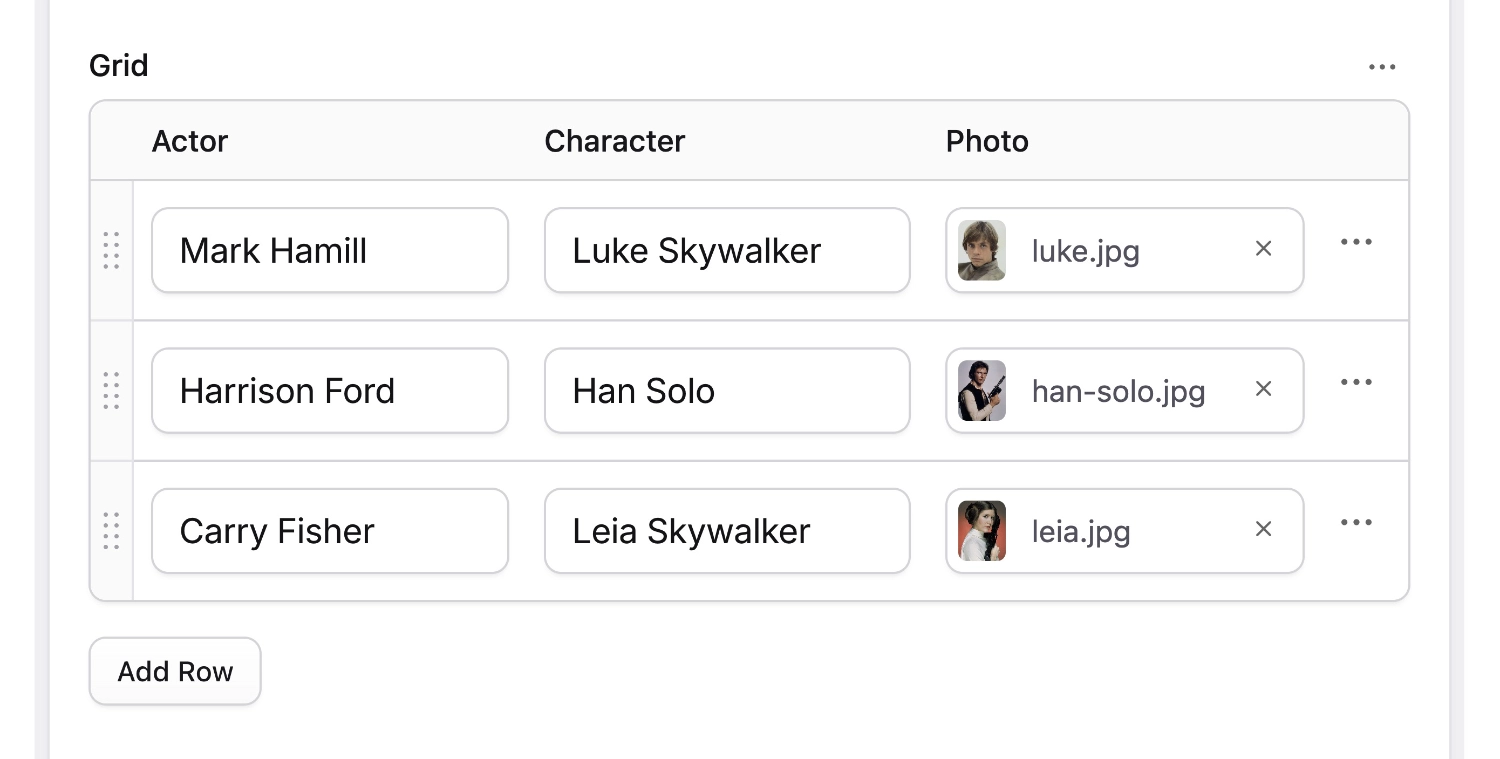Remove the leia.jpg photo attachment

1263,530
